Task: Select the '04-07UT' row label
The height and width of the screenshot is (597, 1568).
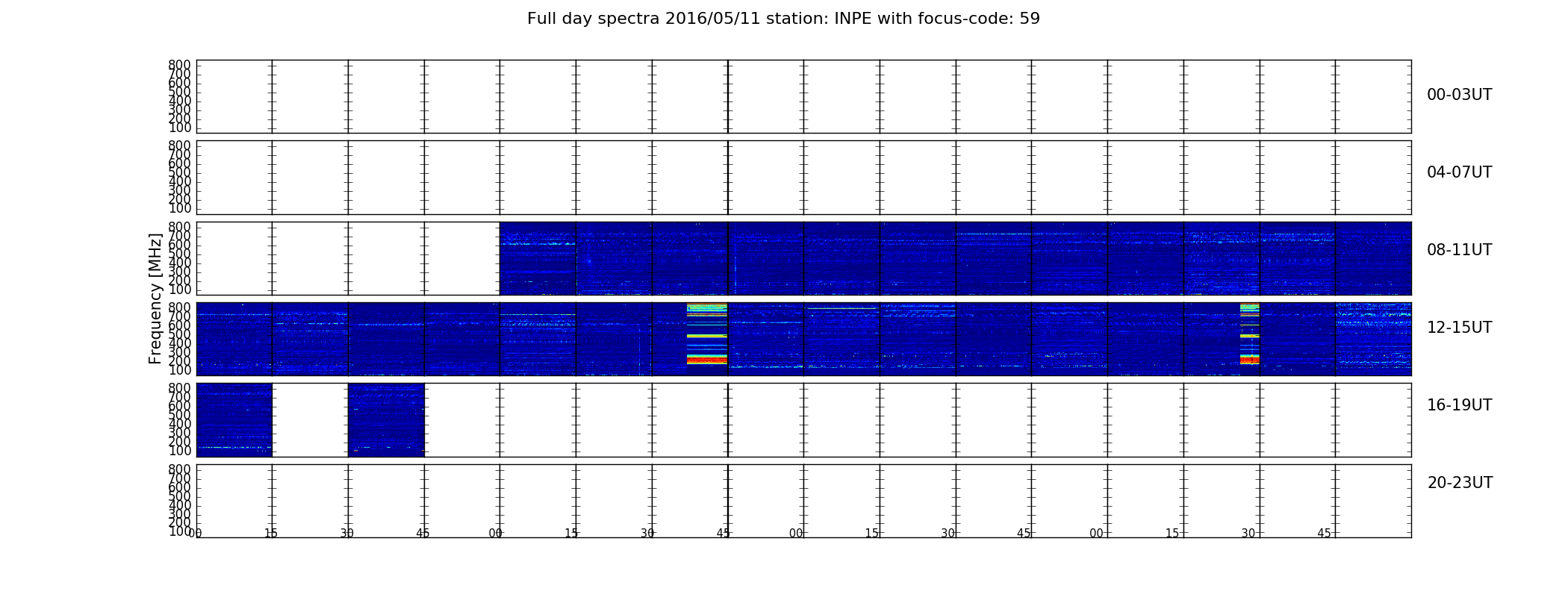Action: click(1459, 172)
